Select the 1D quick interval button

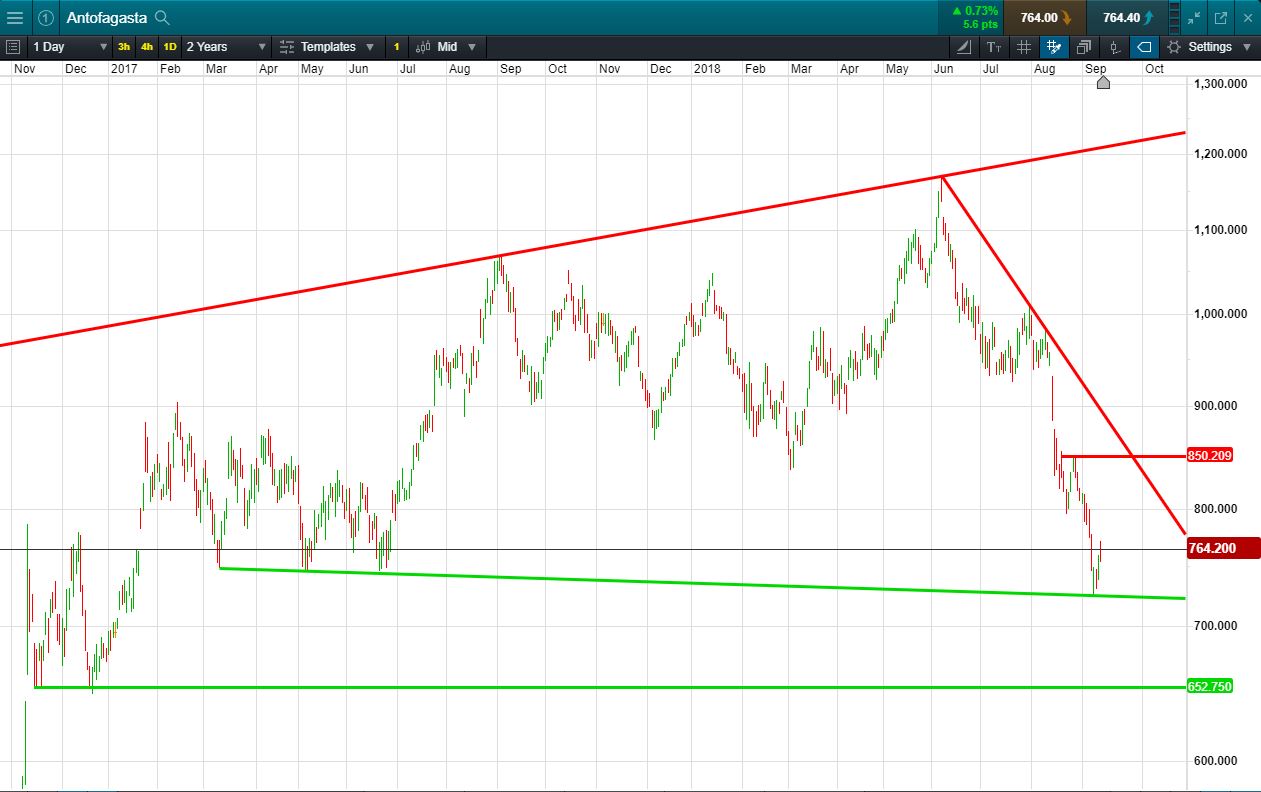pos(170,47)
